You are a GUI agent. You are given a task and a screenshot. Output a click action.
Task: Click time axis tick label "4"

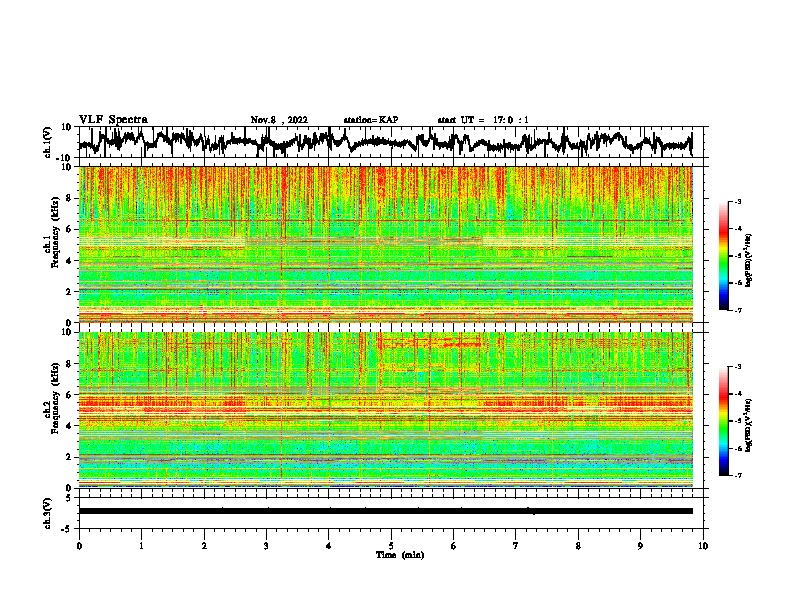coord(329,546)
